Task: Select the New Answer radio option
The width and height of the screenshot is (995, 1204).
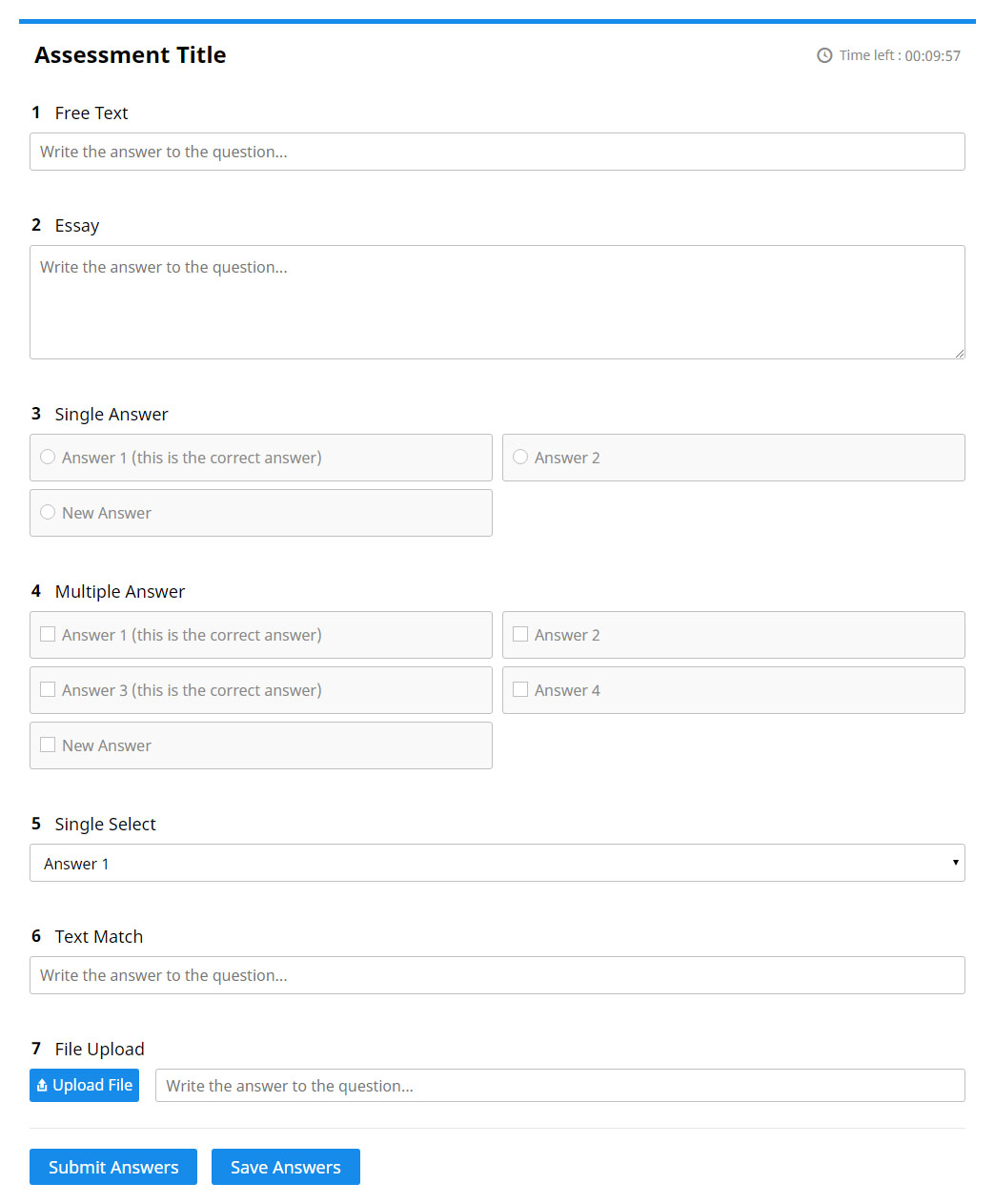Action: click(x=48, y=513)
